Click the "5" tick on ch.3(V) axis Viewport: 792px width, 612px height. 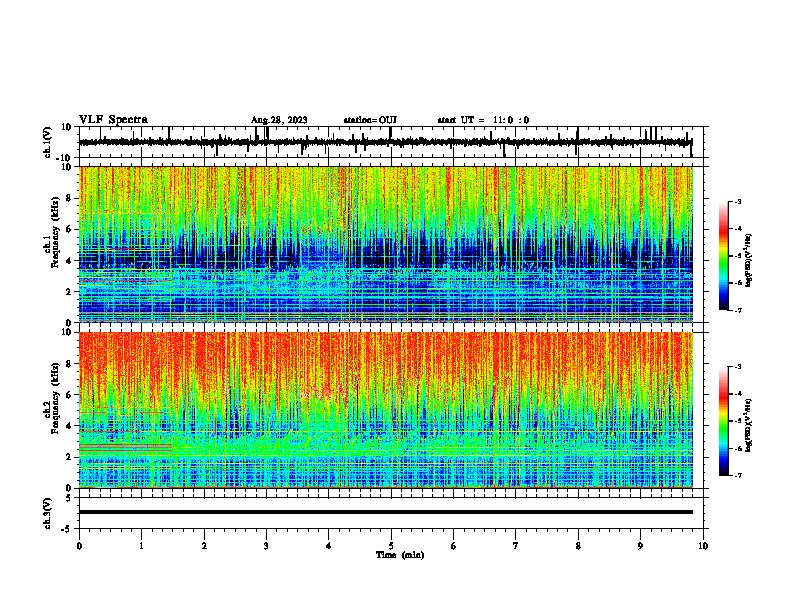[x=69, y=498]
